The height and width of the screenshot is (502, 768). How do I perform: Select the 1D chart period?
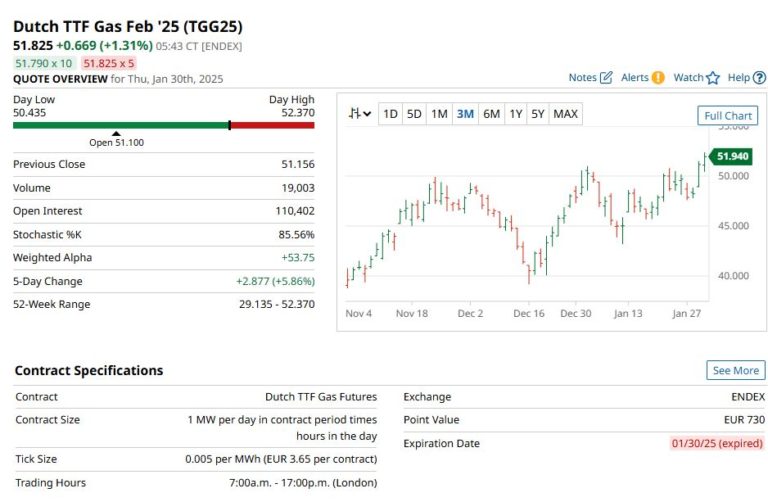pyautogui.click(x=390, y=114)
